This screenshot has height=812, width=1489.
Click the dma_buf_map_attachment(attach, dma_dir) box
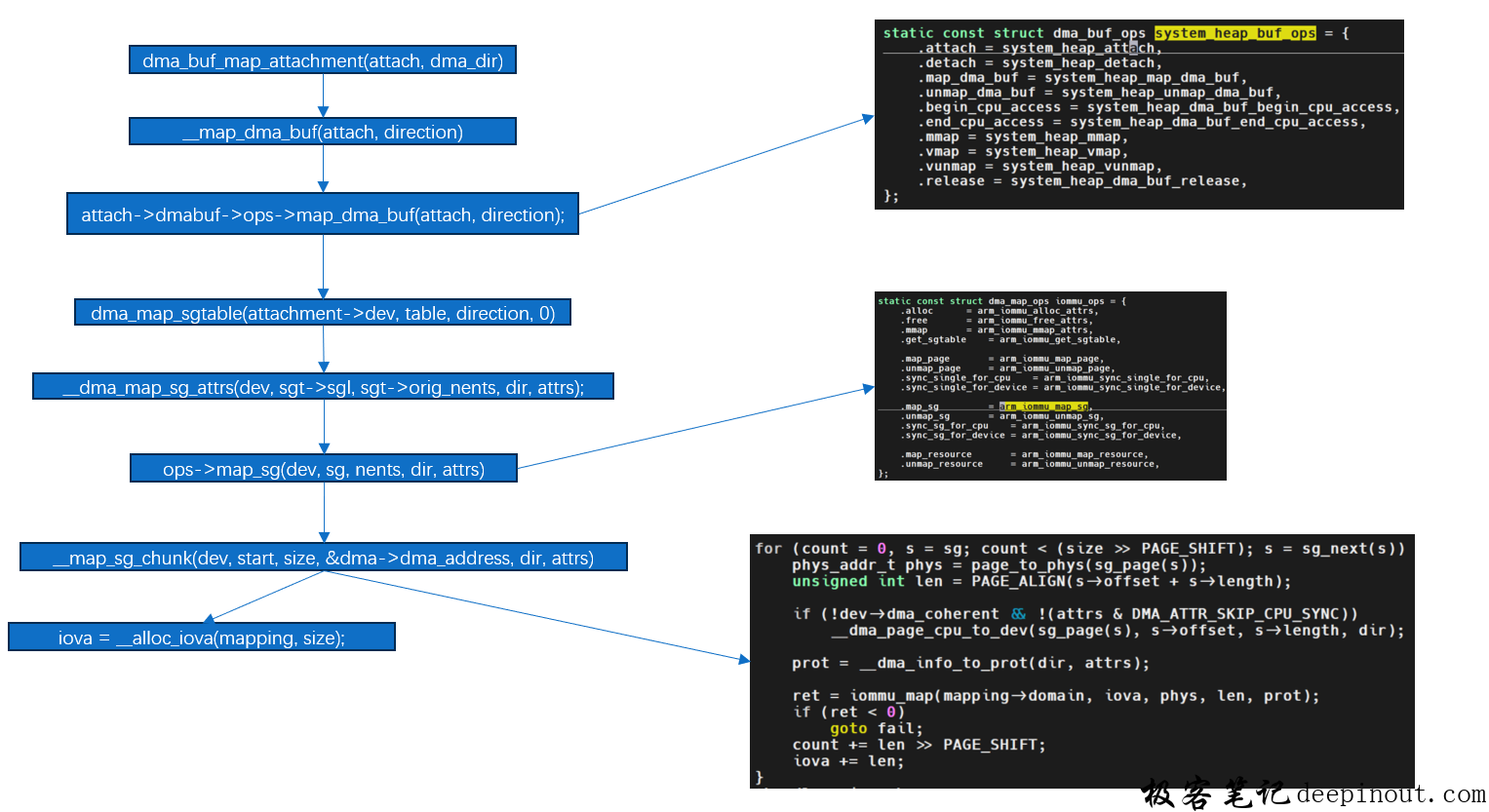click(x=323, y=60)
